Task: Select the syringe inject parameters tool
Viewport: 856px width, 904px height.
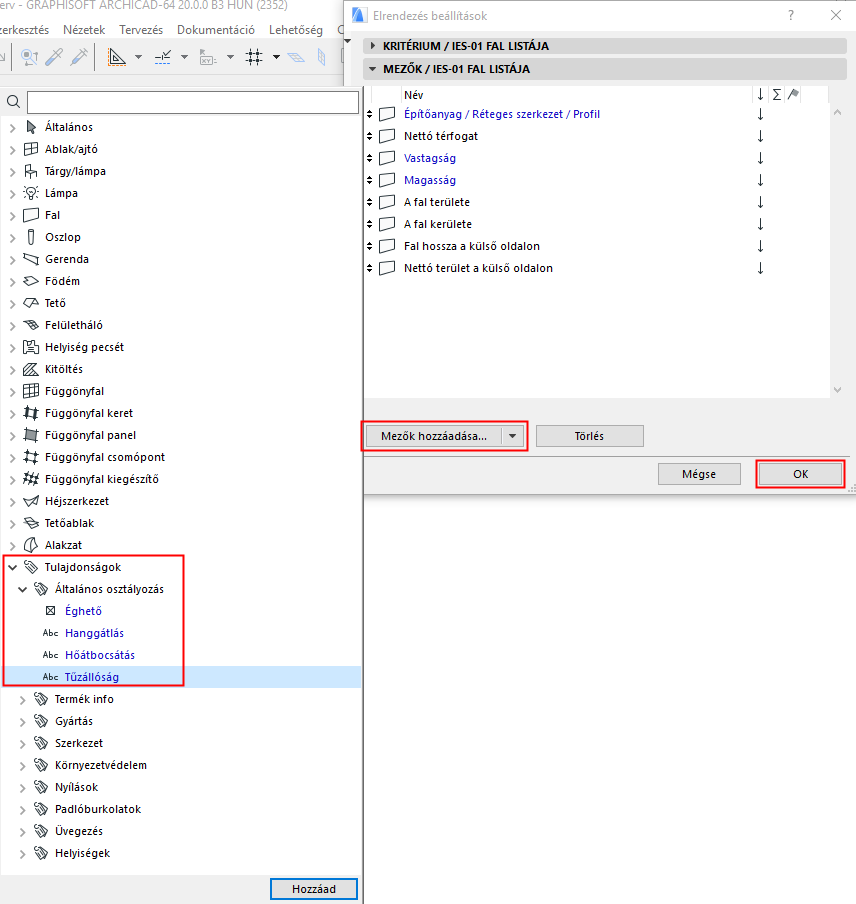Action: [79, 56]
